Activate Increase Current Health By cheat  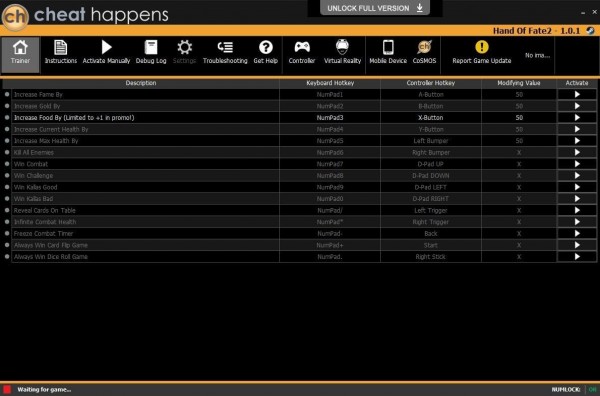pos(577,129)
